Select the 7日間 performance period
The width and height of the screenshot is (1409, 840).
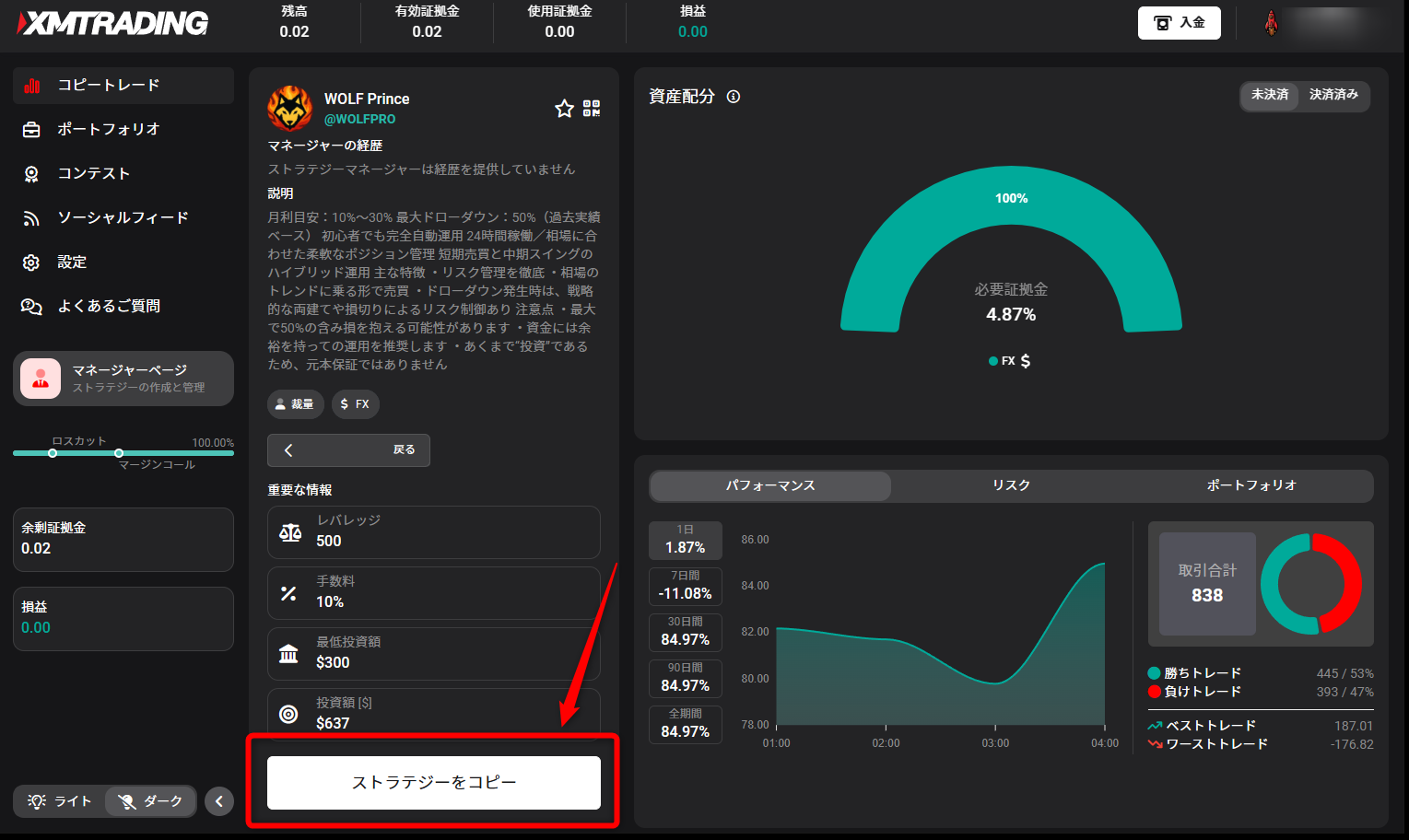click(686, 586)
